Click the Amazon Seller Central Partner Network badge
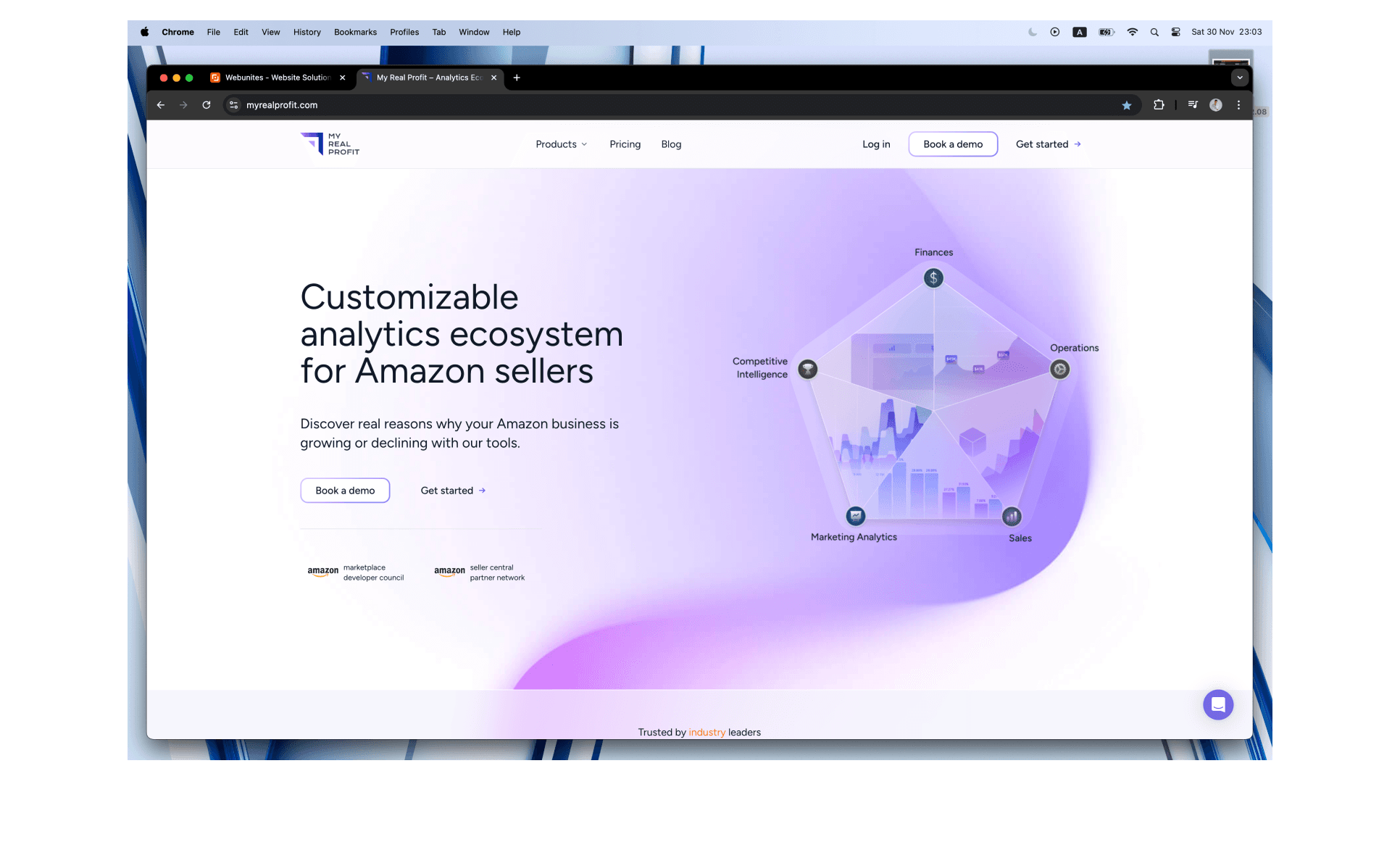The width and height of the screenshot is (1400, 858). (478, 572)
